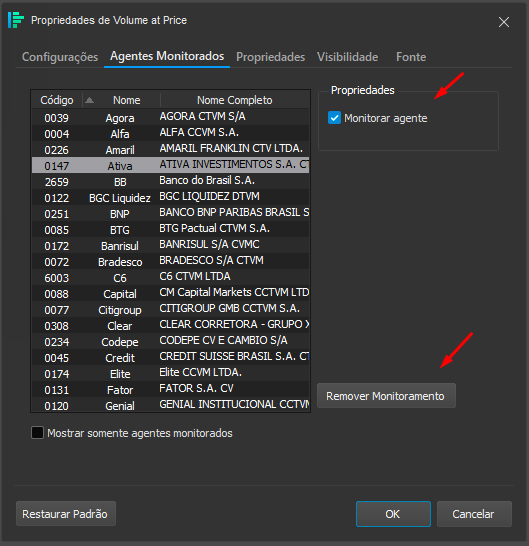Click code 6003 in the agents table
The image size is (529, 546).
(x=57, y=279)
